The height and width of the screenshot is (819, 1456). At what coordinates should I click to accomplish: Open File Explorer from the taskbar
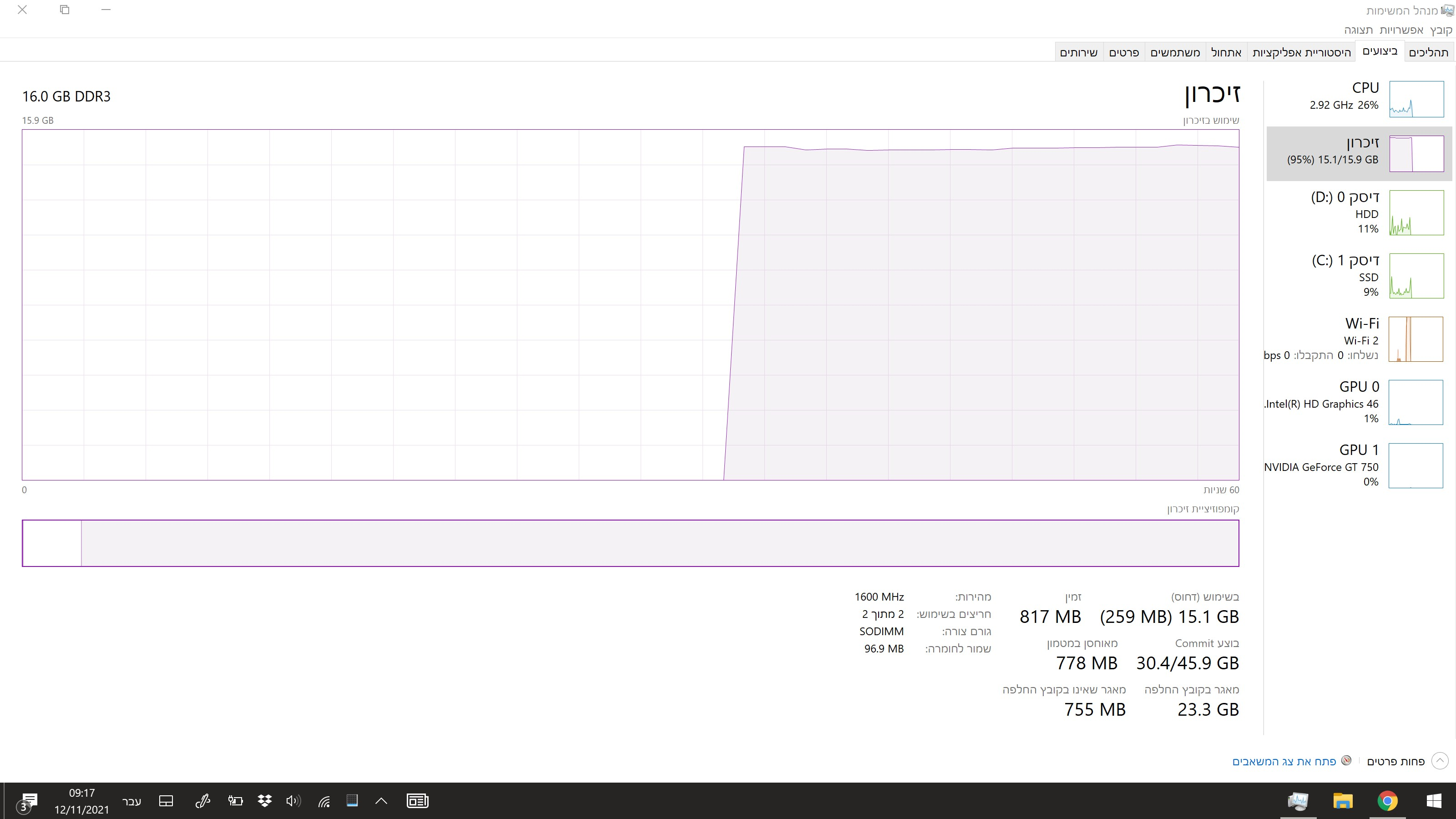point(1342,801)
